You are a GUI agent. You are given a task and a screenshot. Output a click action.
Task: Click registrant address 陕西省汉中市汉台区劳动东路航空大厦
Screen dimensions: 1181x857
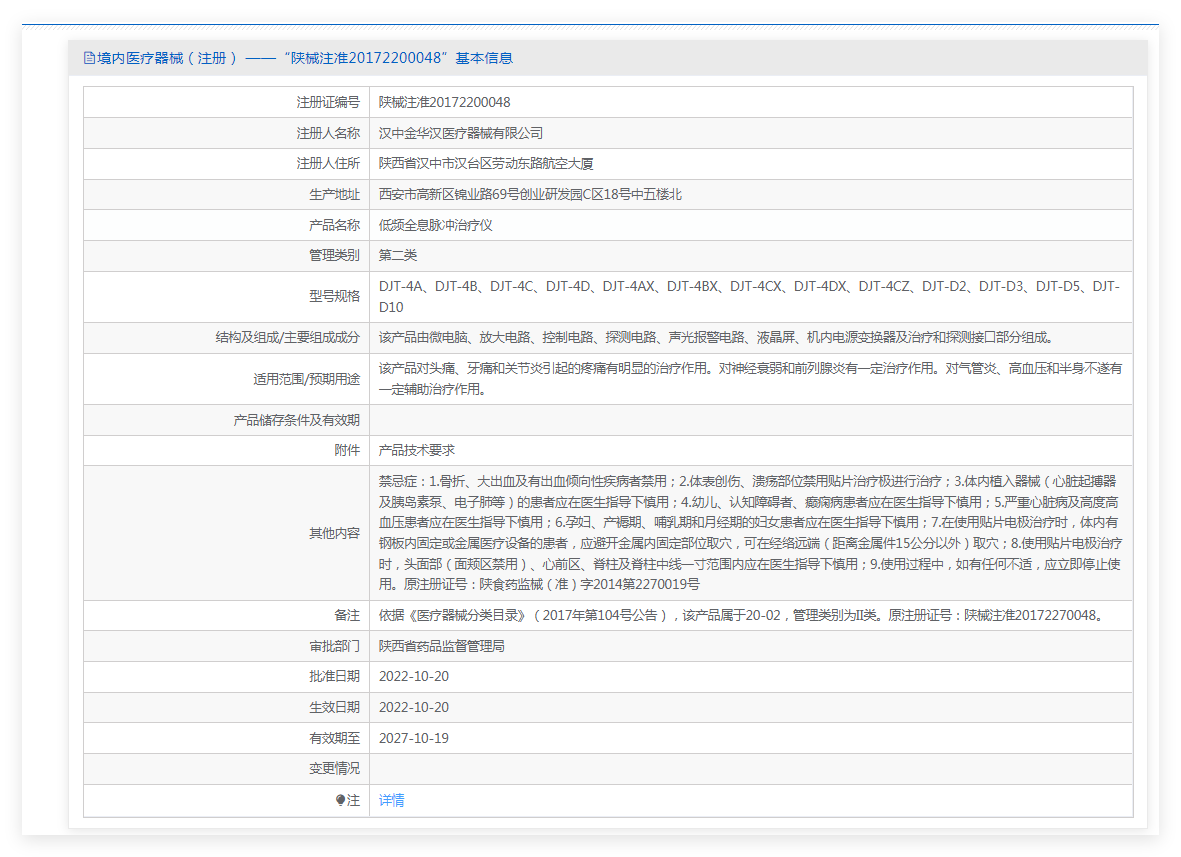click(486, 163)
